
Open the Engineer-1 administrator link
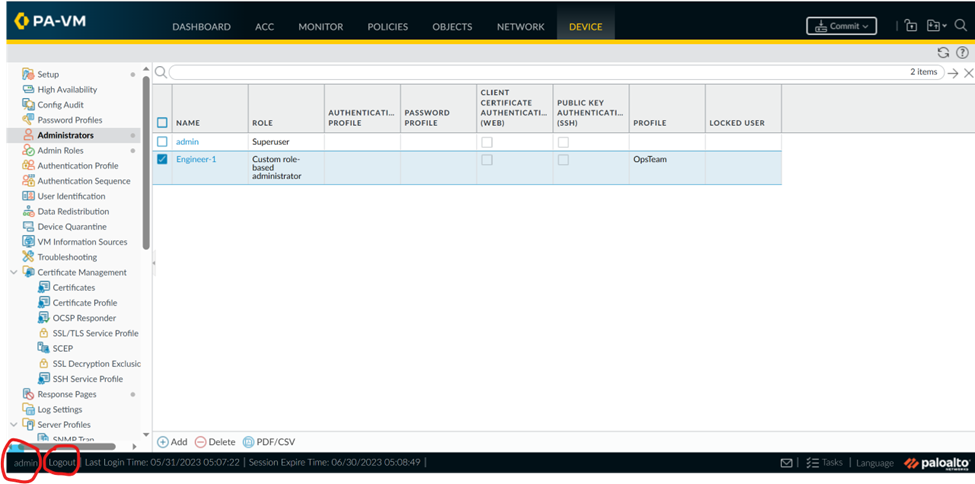pos(196,159)
